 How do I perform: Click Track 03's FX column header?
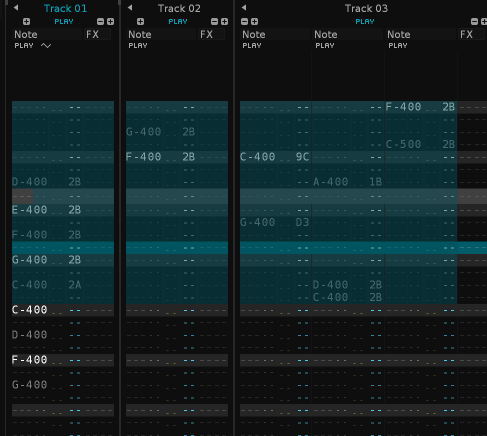(x=471, y=34)
